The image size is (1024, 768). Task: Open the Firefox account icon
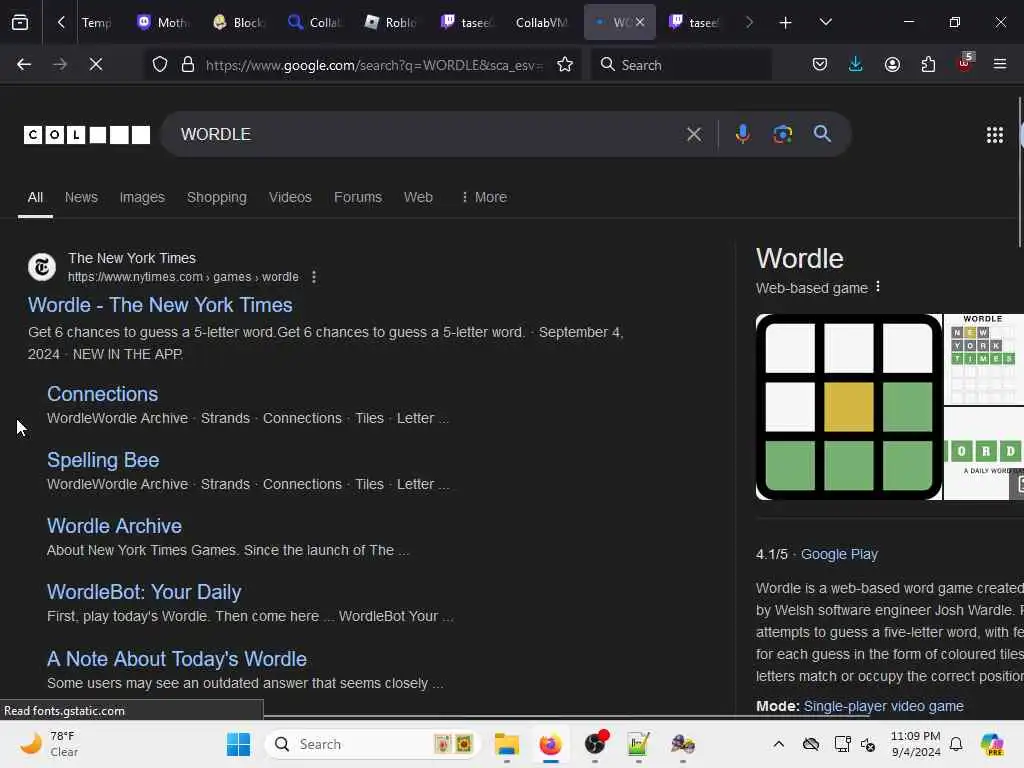(x=892, y=65)
